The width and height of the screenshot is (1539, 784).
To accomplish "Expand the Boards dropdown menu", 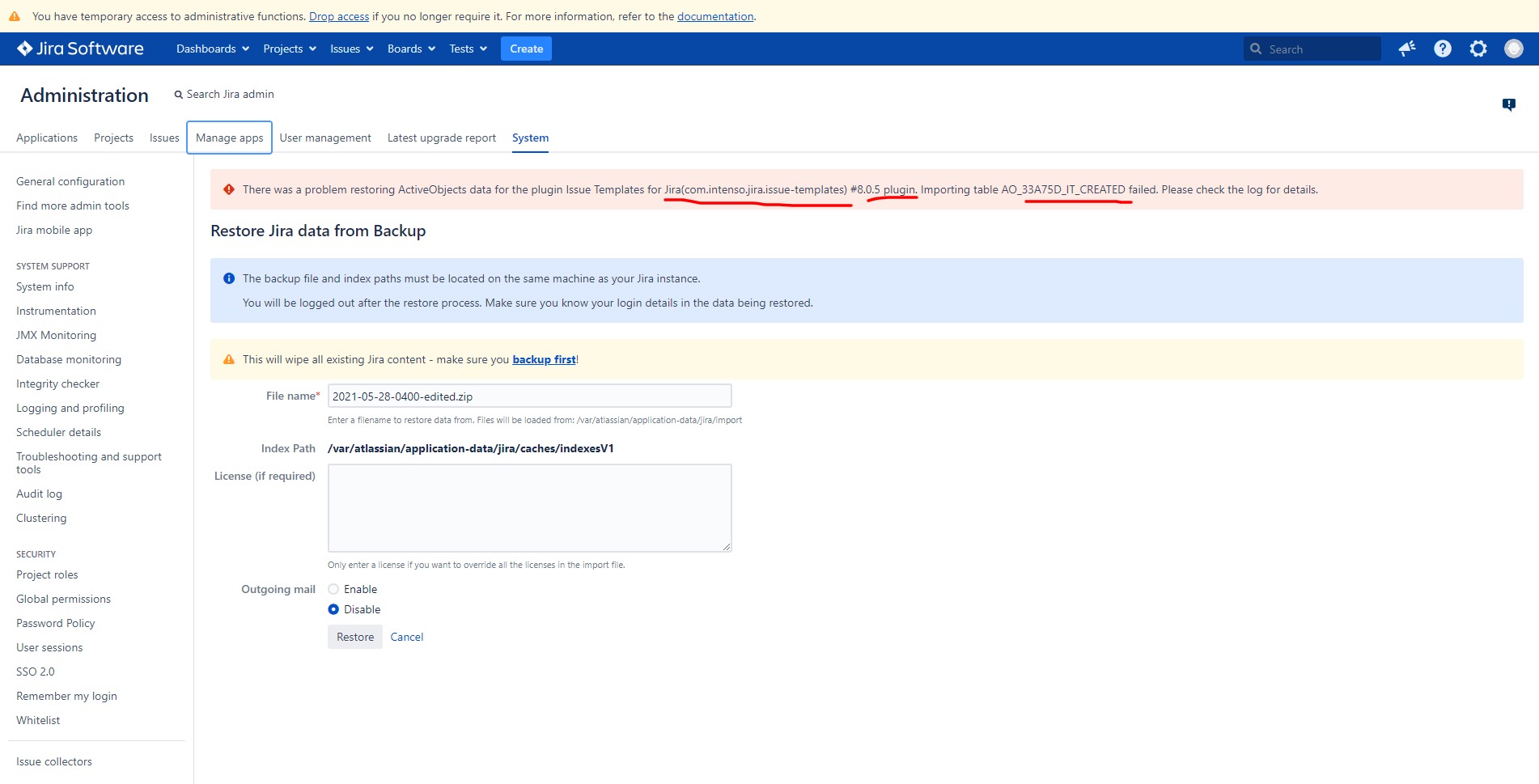I will (411, 49).
